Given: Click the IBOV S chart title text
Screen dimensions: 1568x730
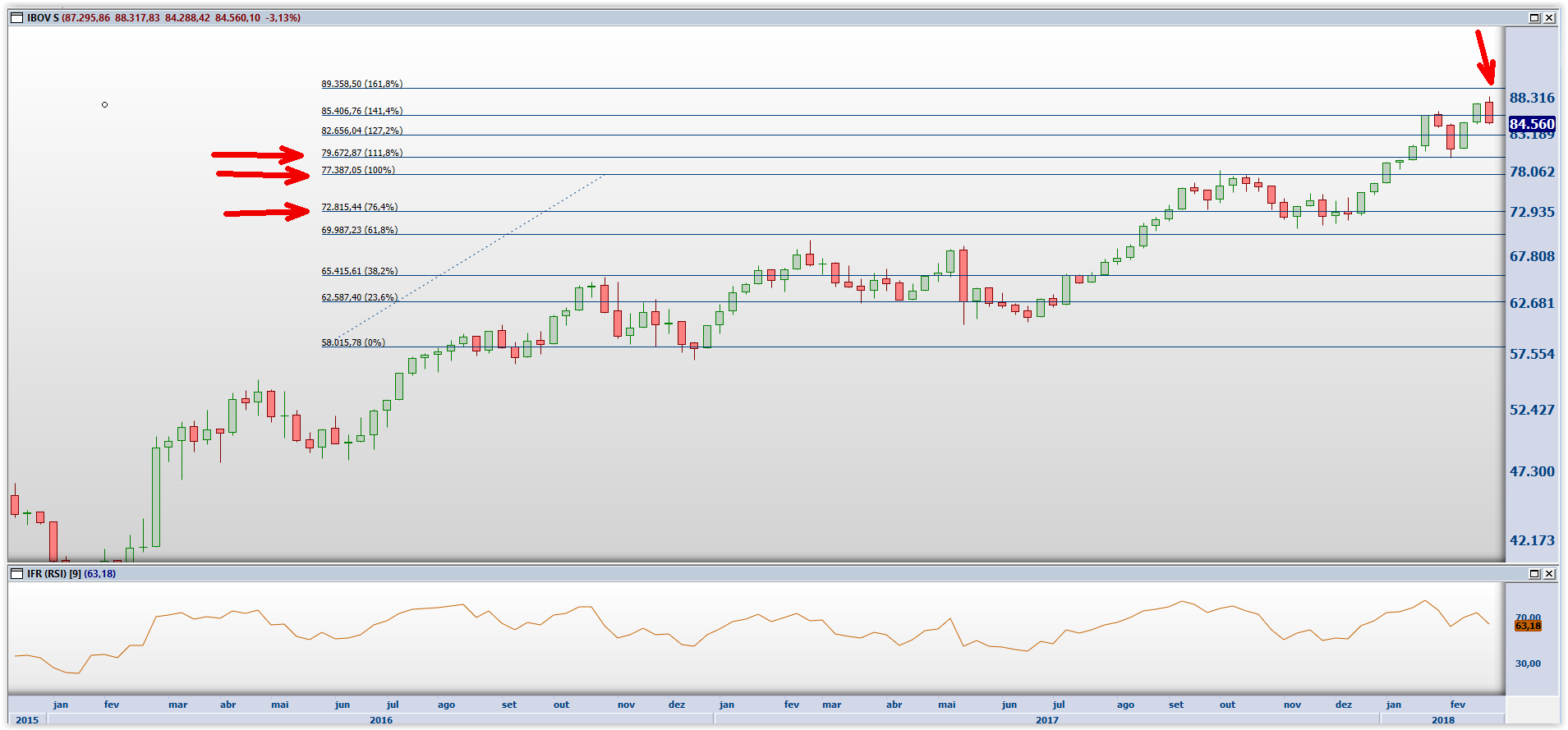Looking at the screenshot, I should 43,17.
